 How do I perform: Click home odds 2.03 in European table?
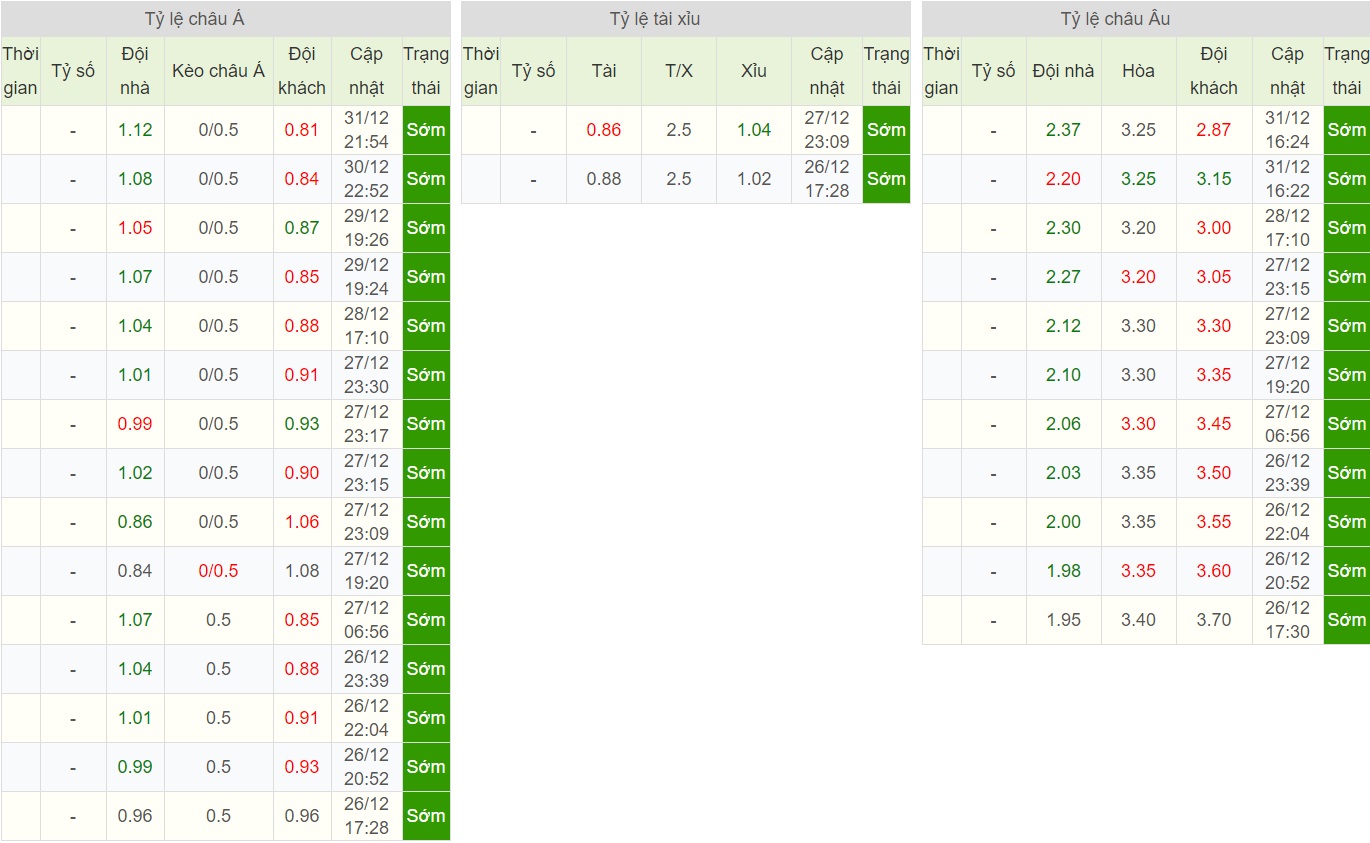[1063, 473]
